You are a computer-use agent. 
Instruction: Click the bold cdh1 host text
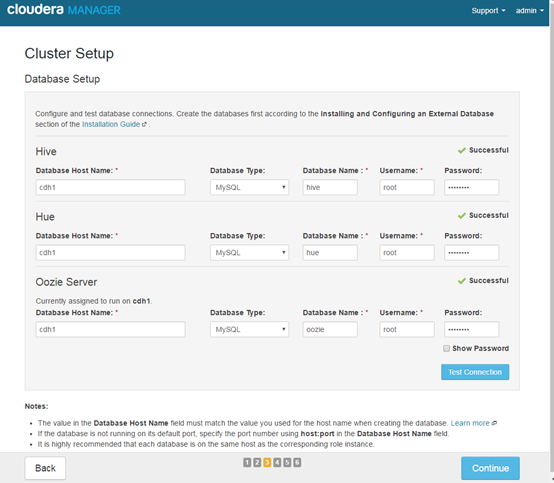141,301
